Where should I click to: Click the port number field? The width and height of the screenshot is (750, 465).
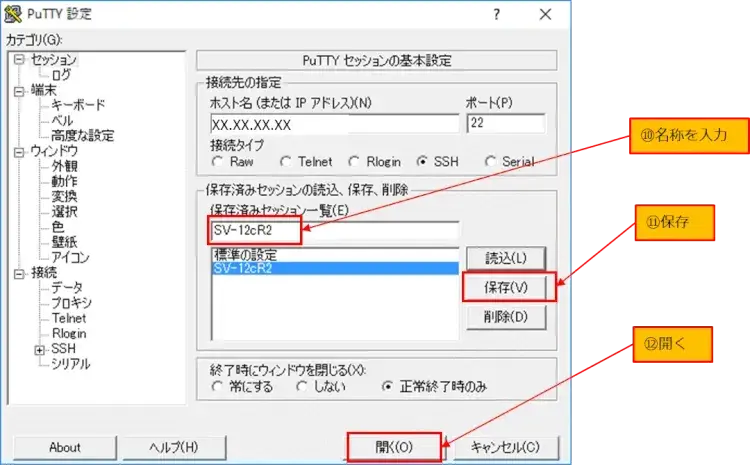pyautogui.click(x=505, y=125)
